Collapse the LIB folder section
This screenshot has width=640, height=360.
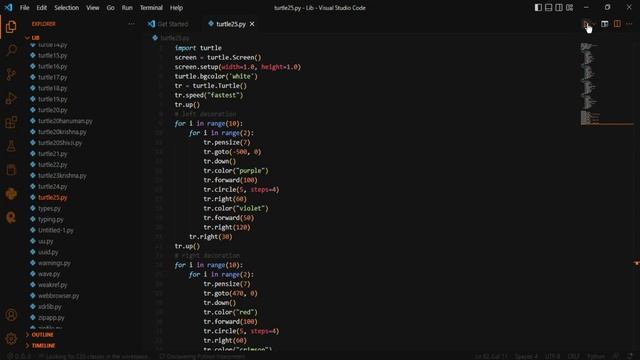pyautogui.click(x=35, y=38)
